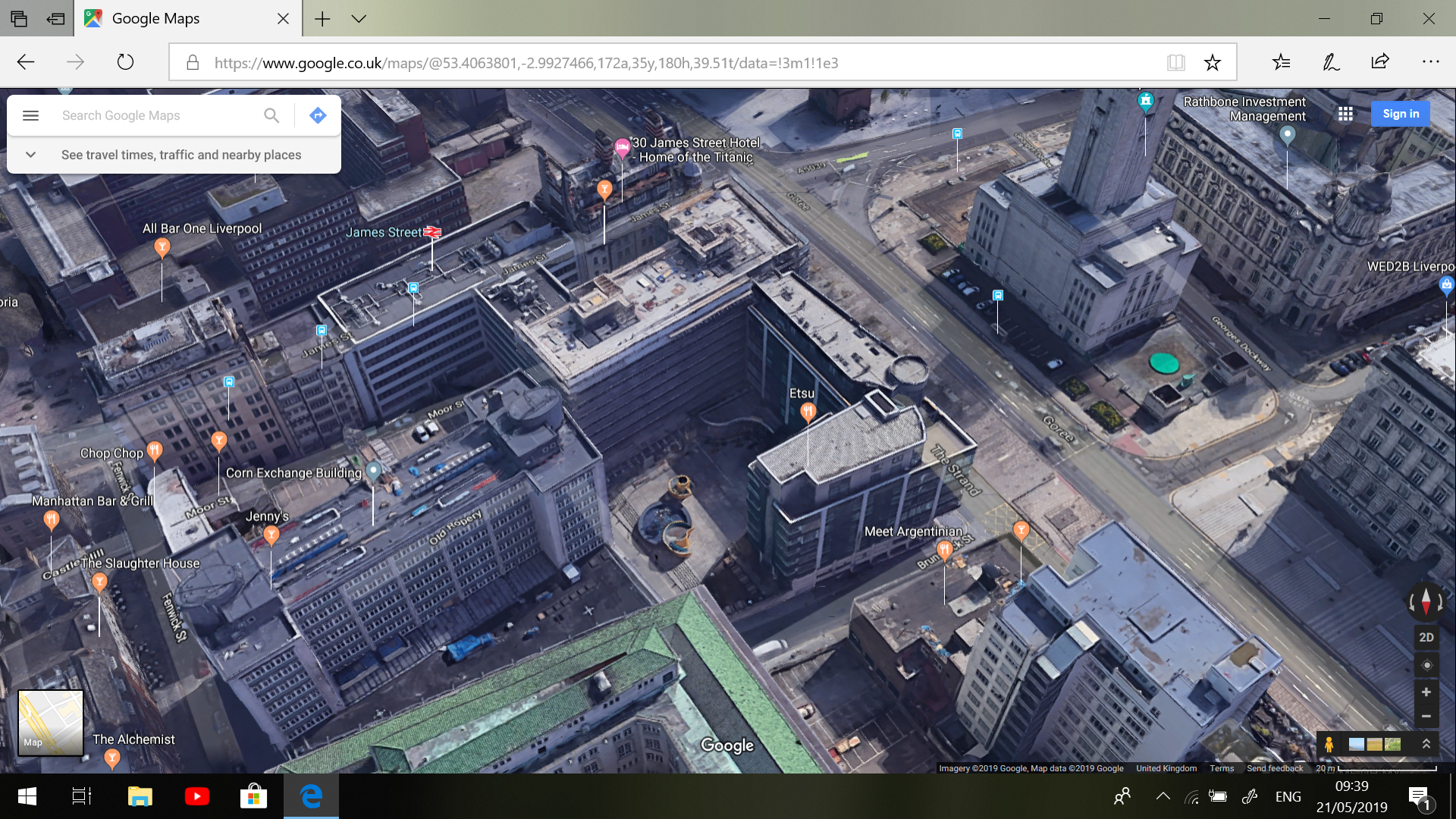Show tabs you've set aside icon
Image resolution: width=1456 pixels, height=819 pixels.
(19, 19)
